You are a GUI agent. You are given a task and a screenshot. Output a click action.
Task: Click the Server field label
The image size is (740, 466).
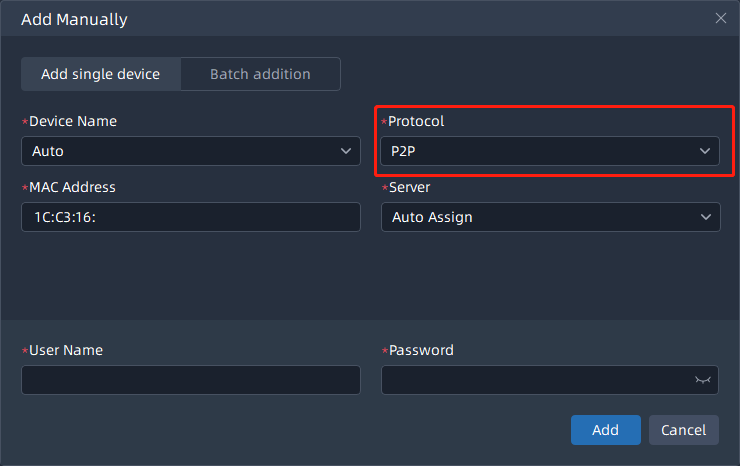coord(409,187)
